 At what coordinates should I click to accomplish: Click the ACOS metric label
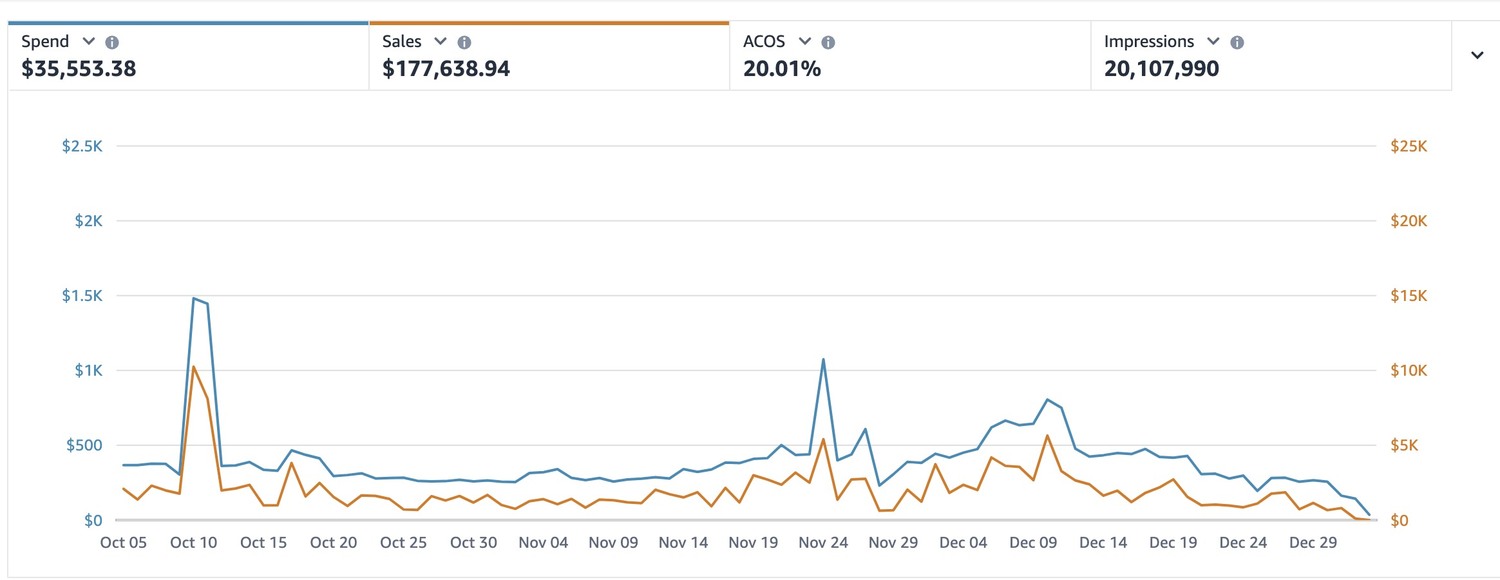click(764, 41)
